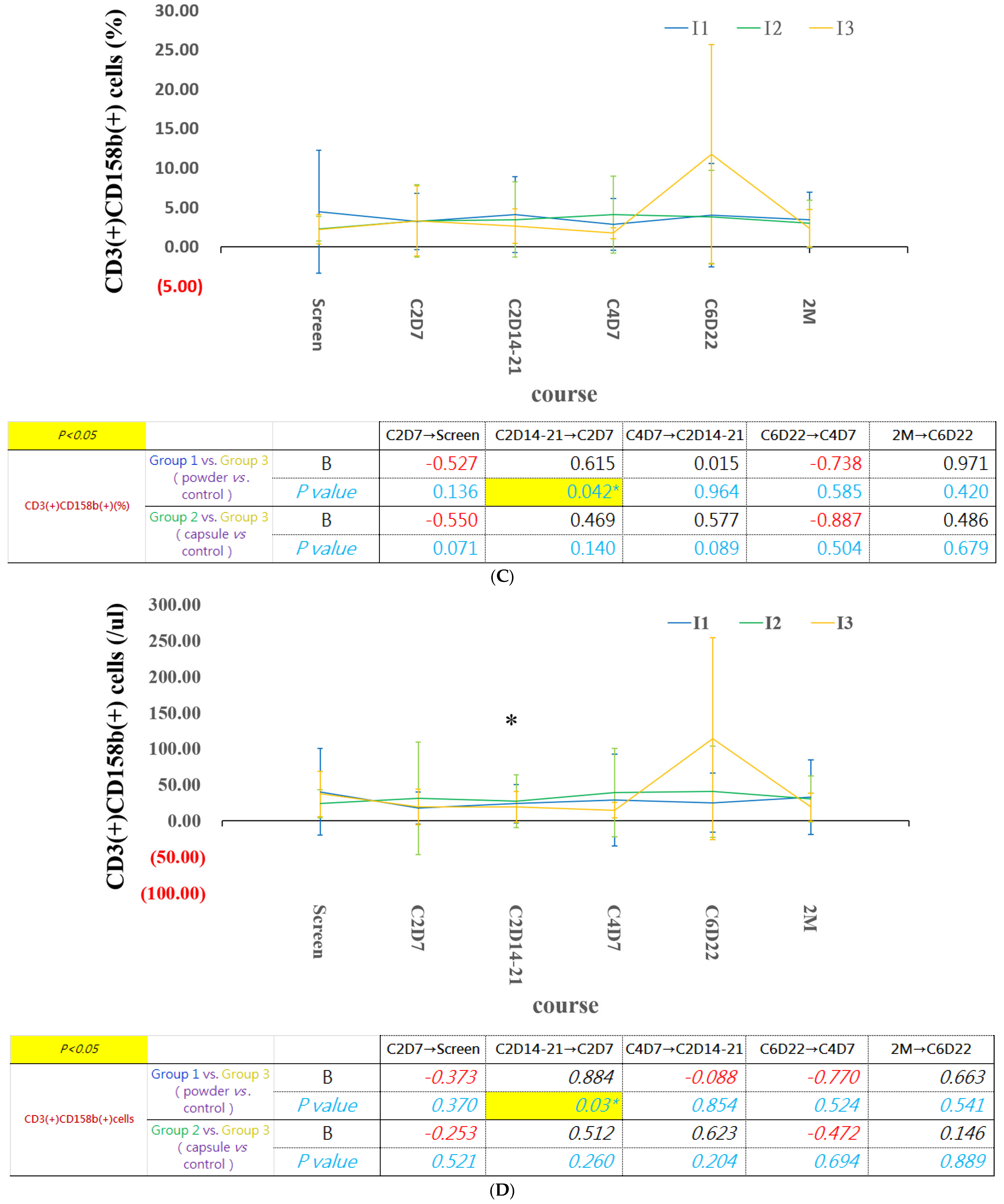Click the -0.770 cell
Image resolution: width=1004 pixels, height=1204 pixels.
pyautogui.click(x=807, y=1077)
